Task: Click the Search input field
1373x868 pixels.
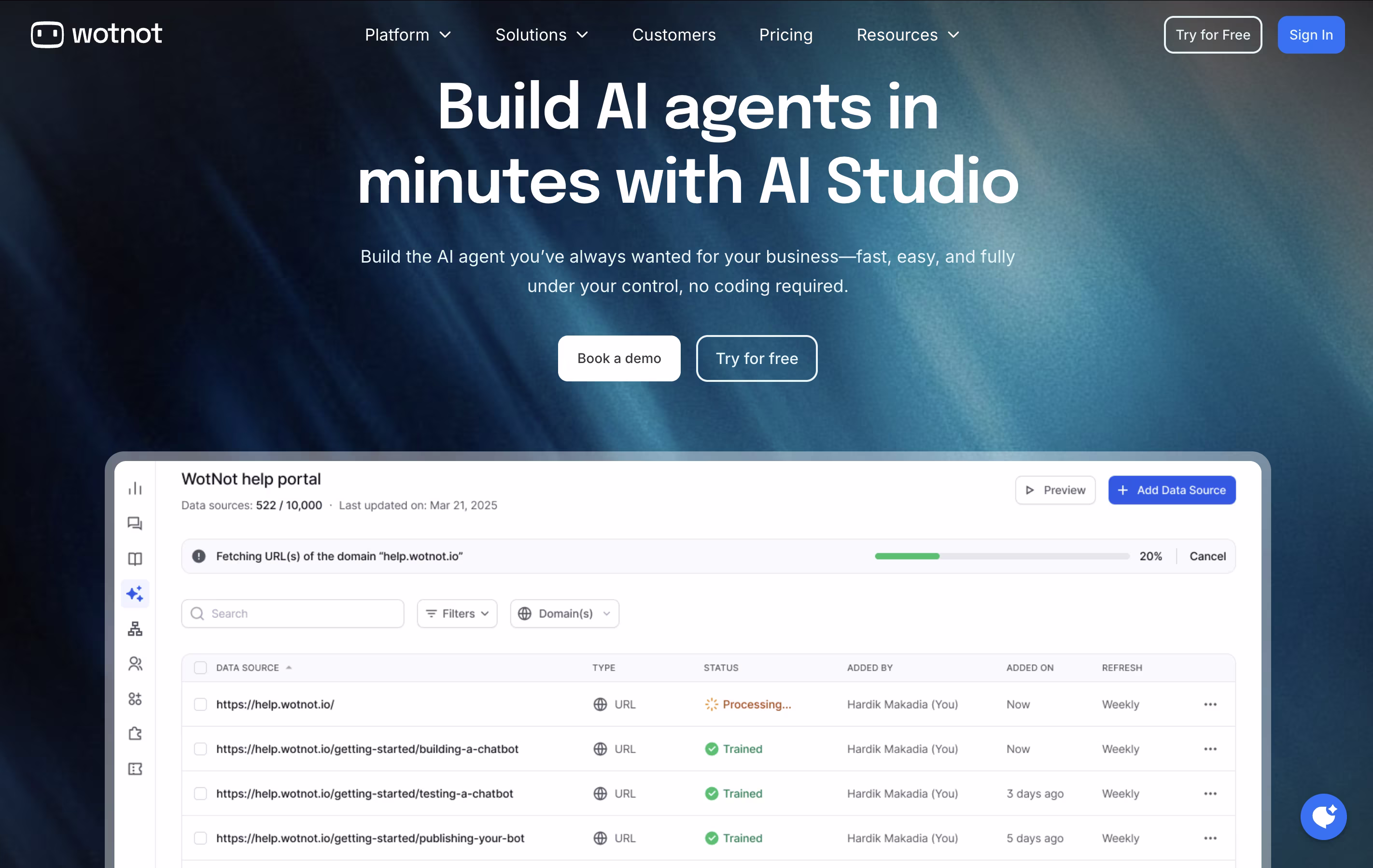Action: (293, 614)
